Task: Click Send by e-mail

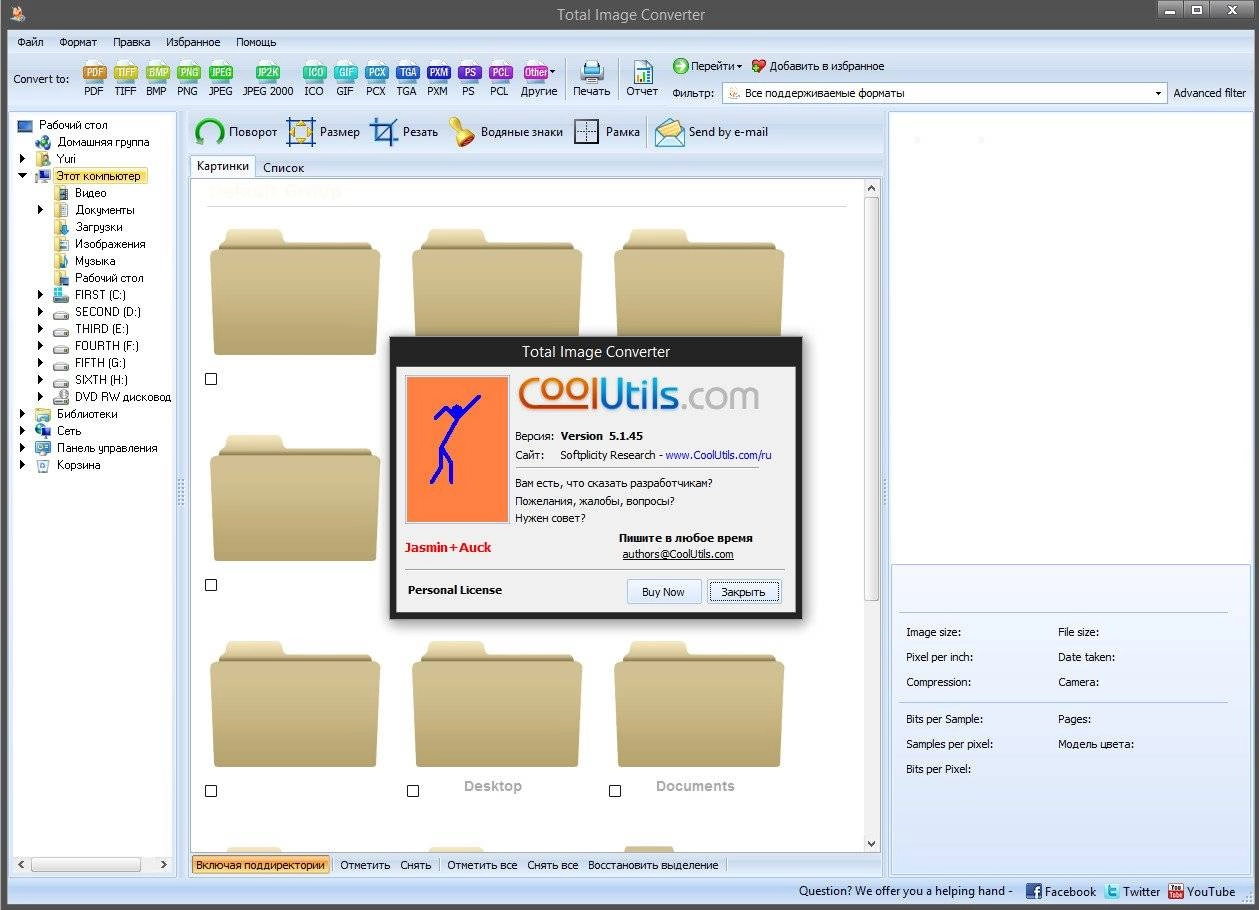Action: click(711, 132)
